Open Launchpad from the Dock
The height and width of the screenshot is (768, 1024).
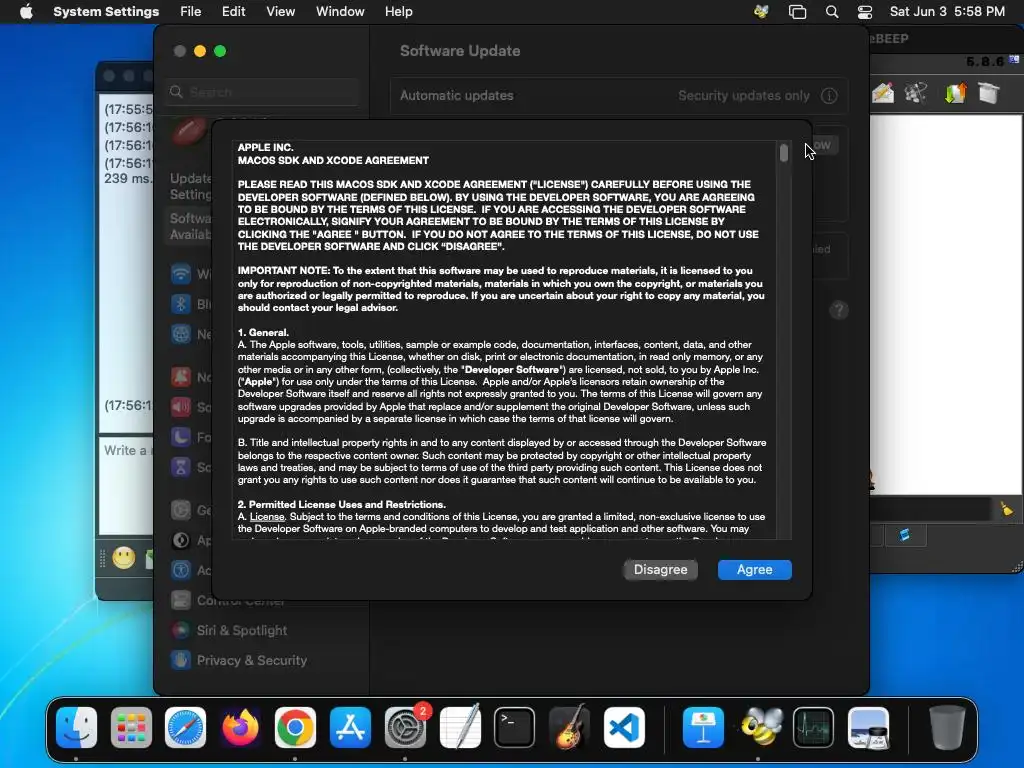coord(131,727)
